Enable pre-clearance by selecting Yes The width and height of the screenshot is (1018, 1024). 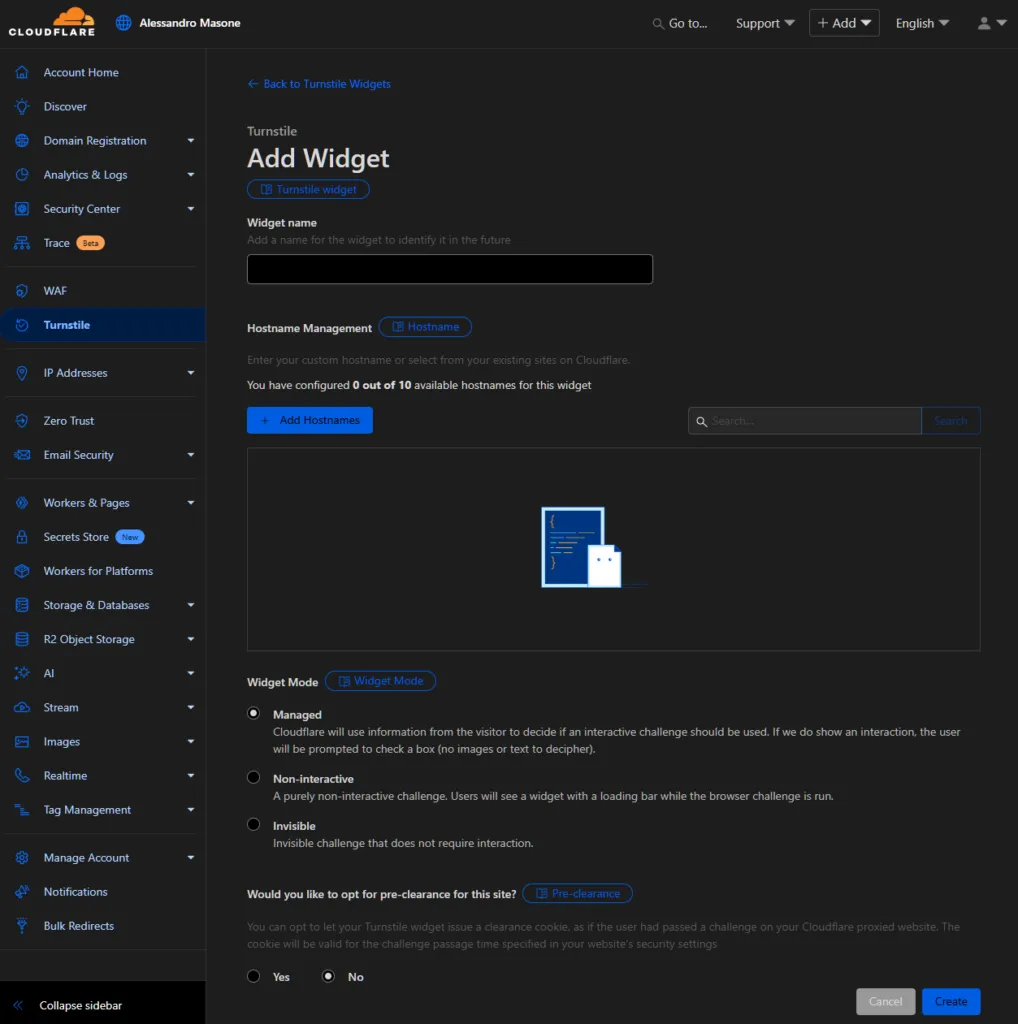[253, 976]
